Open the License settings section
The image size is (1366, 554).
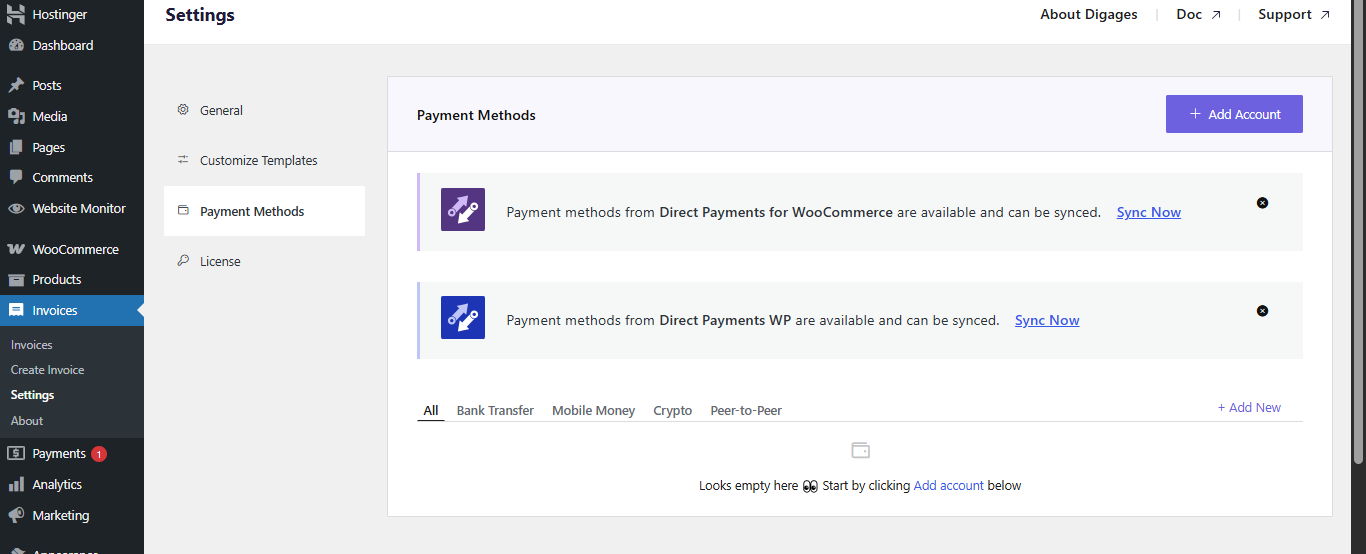pos(264,261)
